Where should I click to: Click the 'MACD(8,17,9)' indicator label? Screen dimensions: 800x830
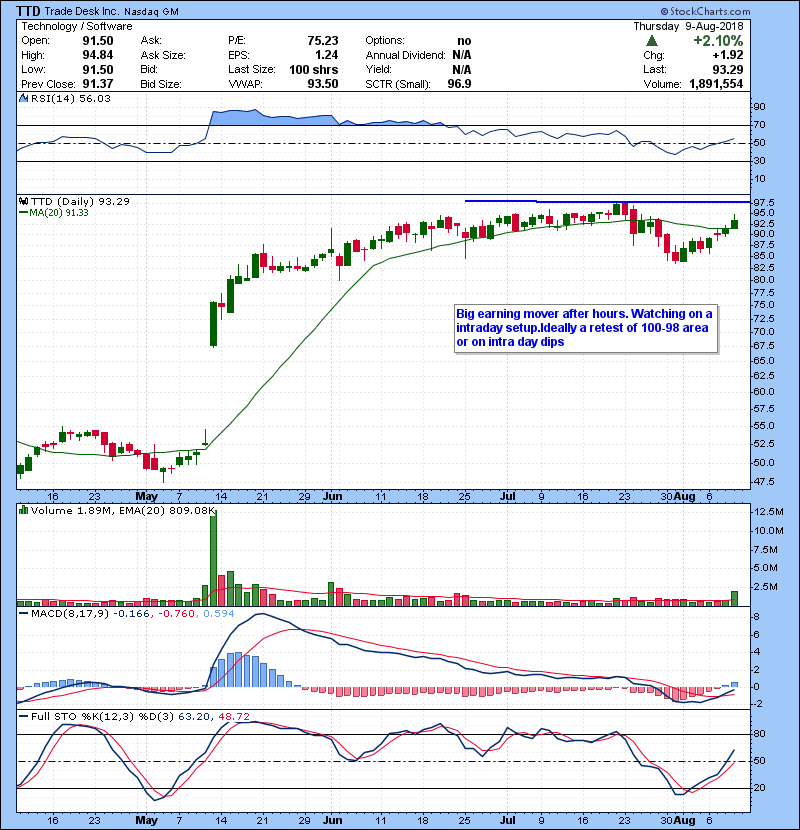coord(70,614)
